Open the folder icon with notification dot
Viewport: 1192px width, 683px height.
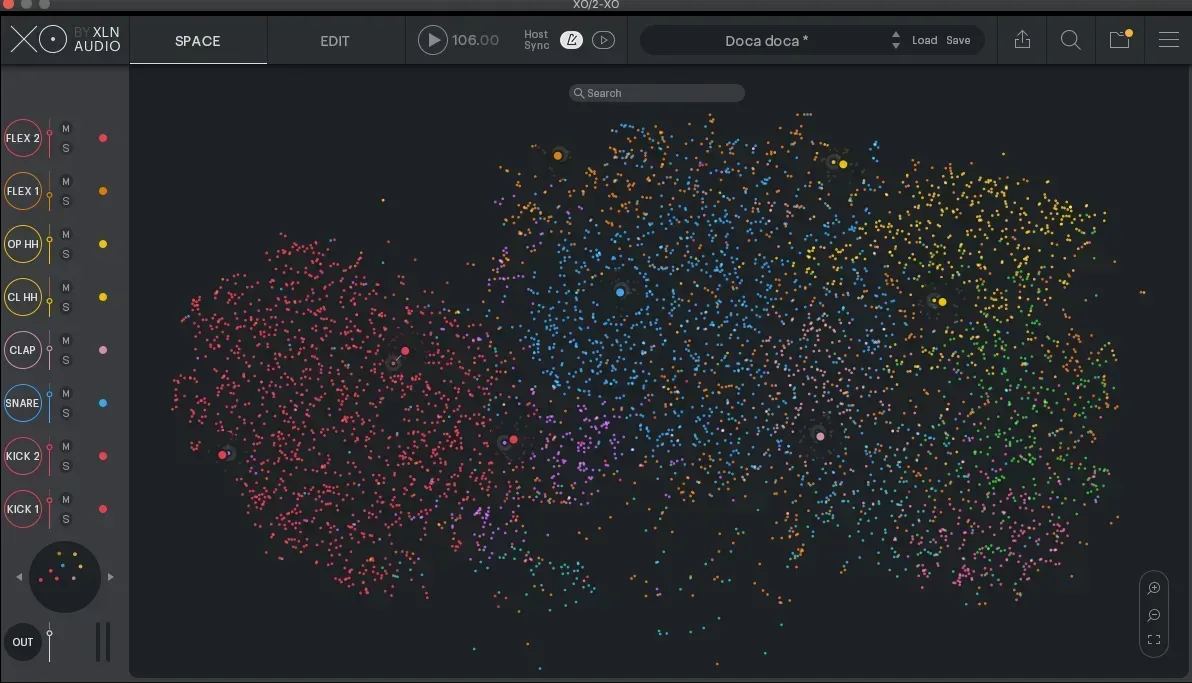1120,40
